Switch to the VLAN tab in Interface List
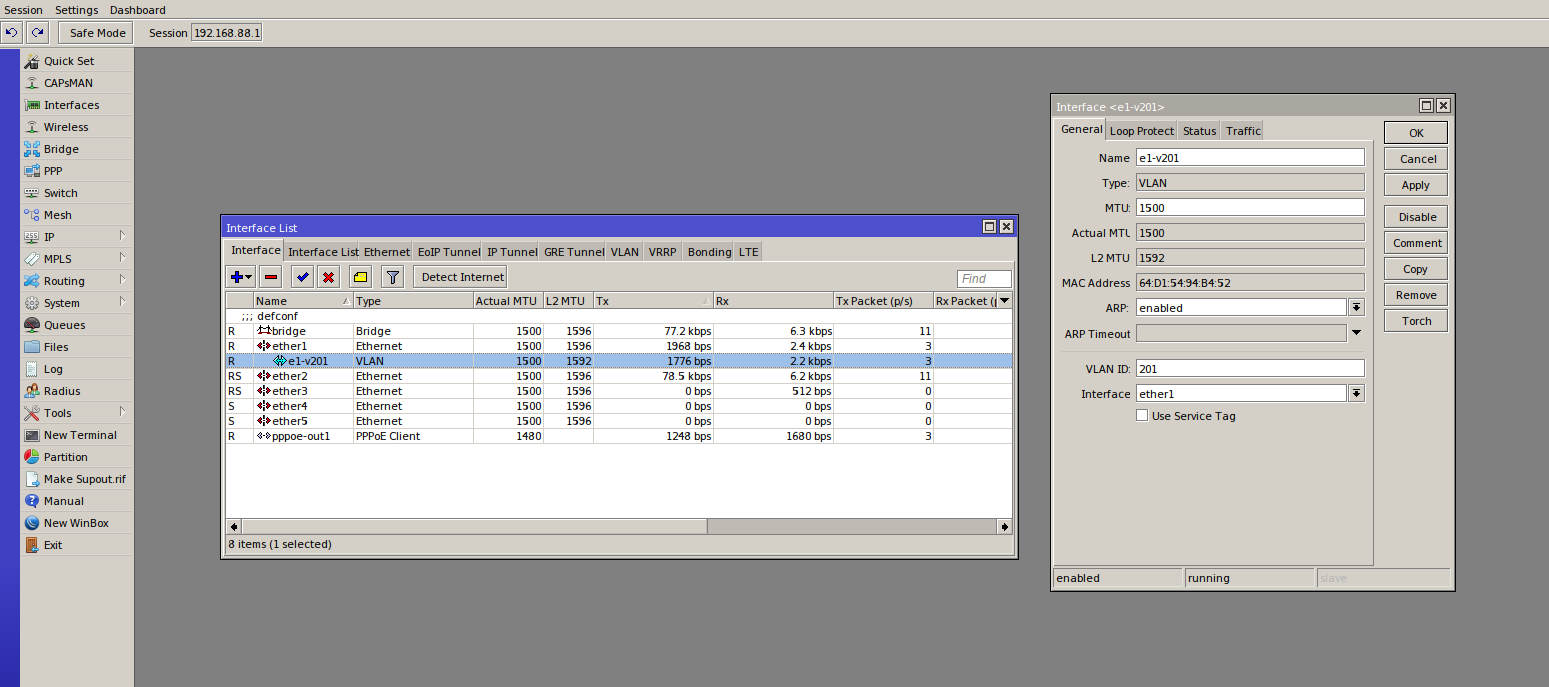The height and width of the screenshot is (687, 1549). (x=625, y=252)
